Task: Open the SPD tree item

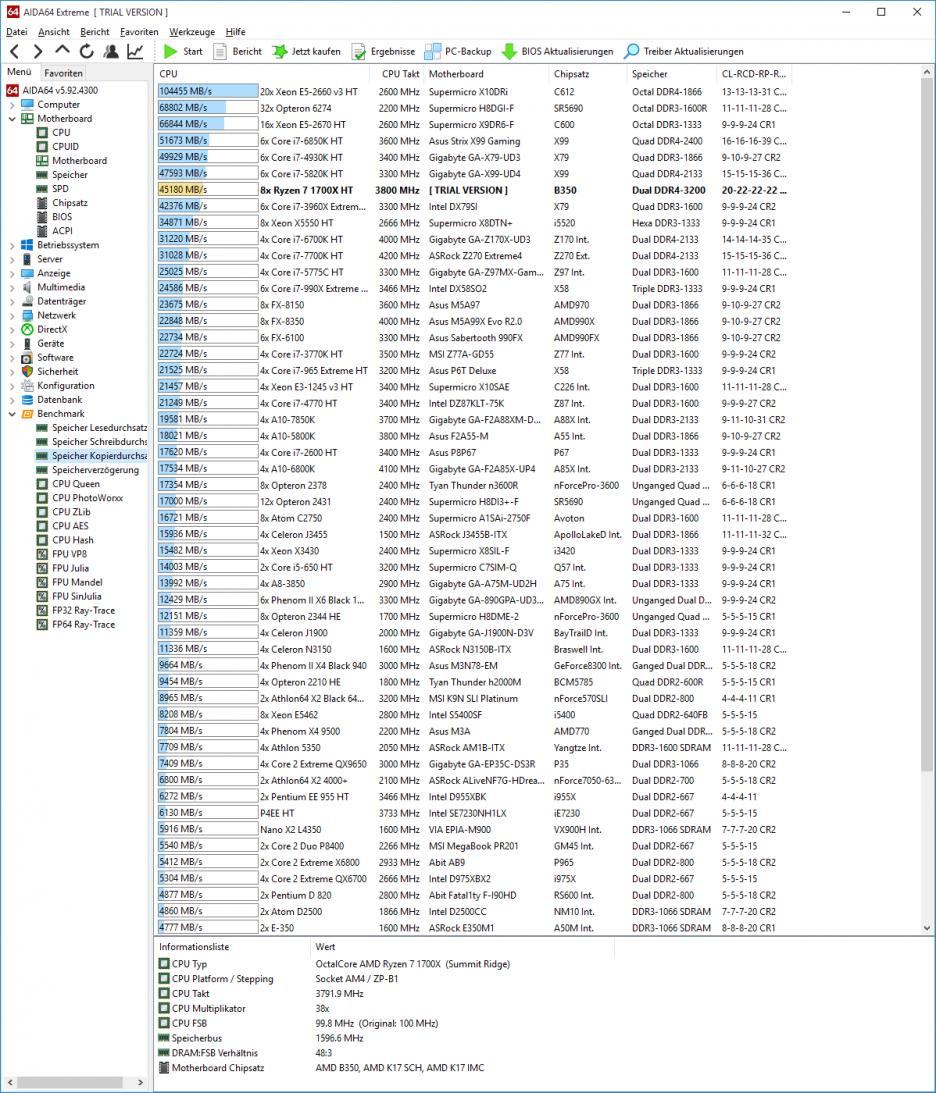Action: coord(52,188)
